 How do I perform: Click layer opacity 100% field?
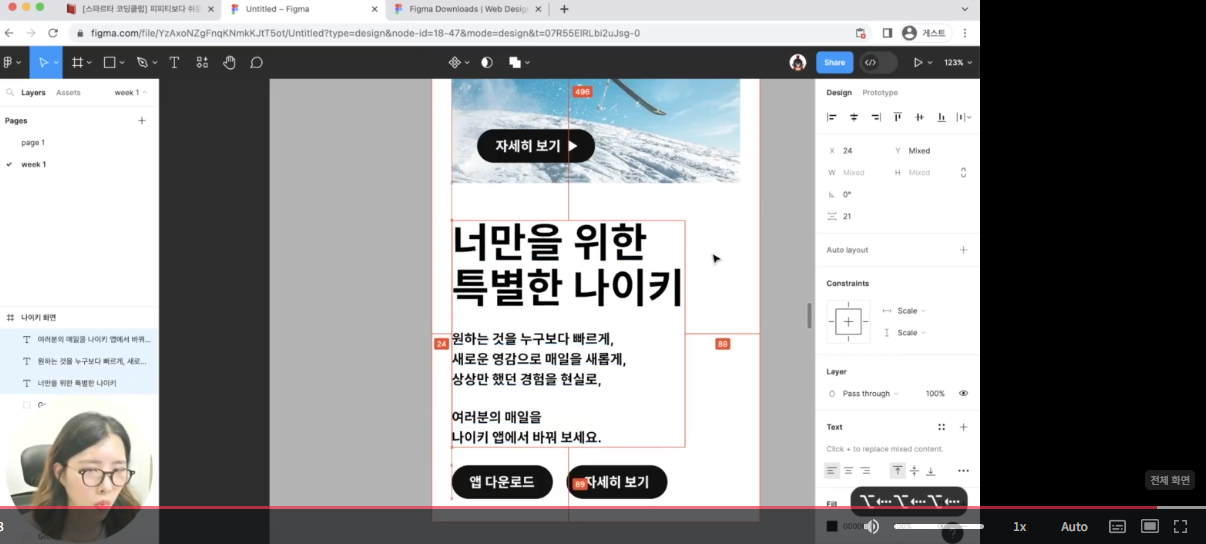(x=935, y=394)
